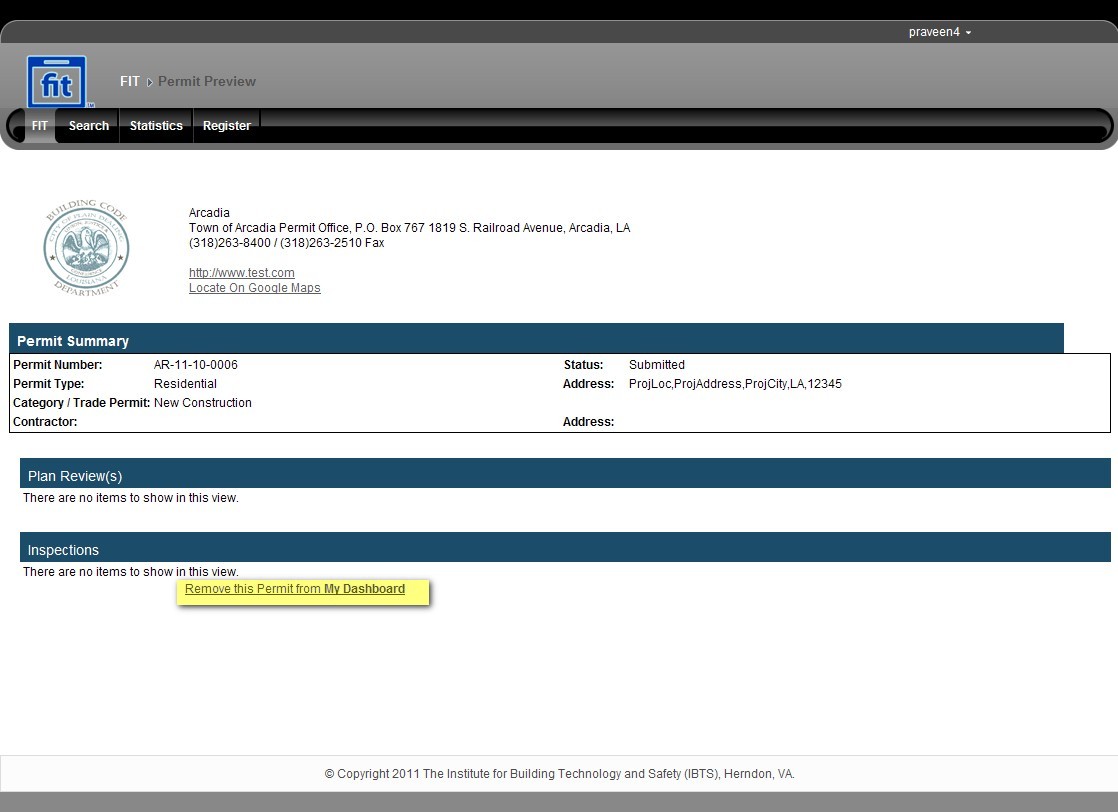Go to the Statistics menu item
Image resolution: width=1118 pixels, height=812 pixels.
click(x=156, y=126)
